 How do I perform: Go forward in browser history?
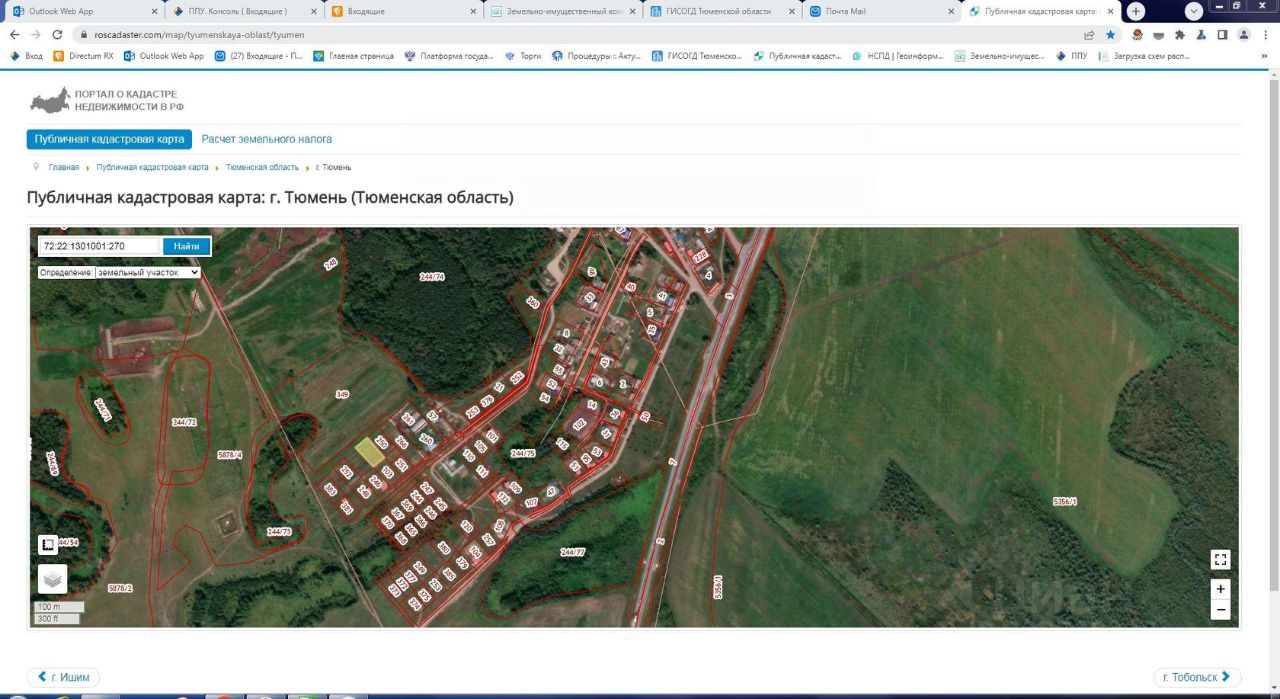pyautogui.click(x=36, y=34)
